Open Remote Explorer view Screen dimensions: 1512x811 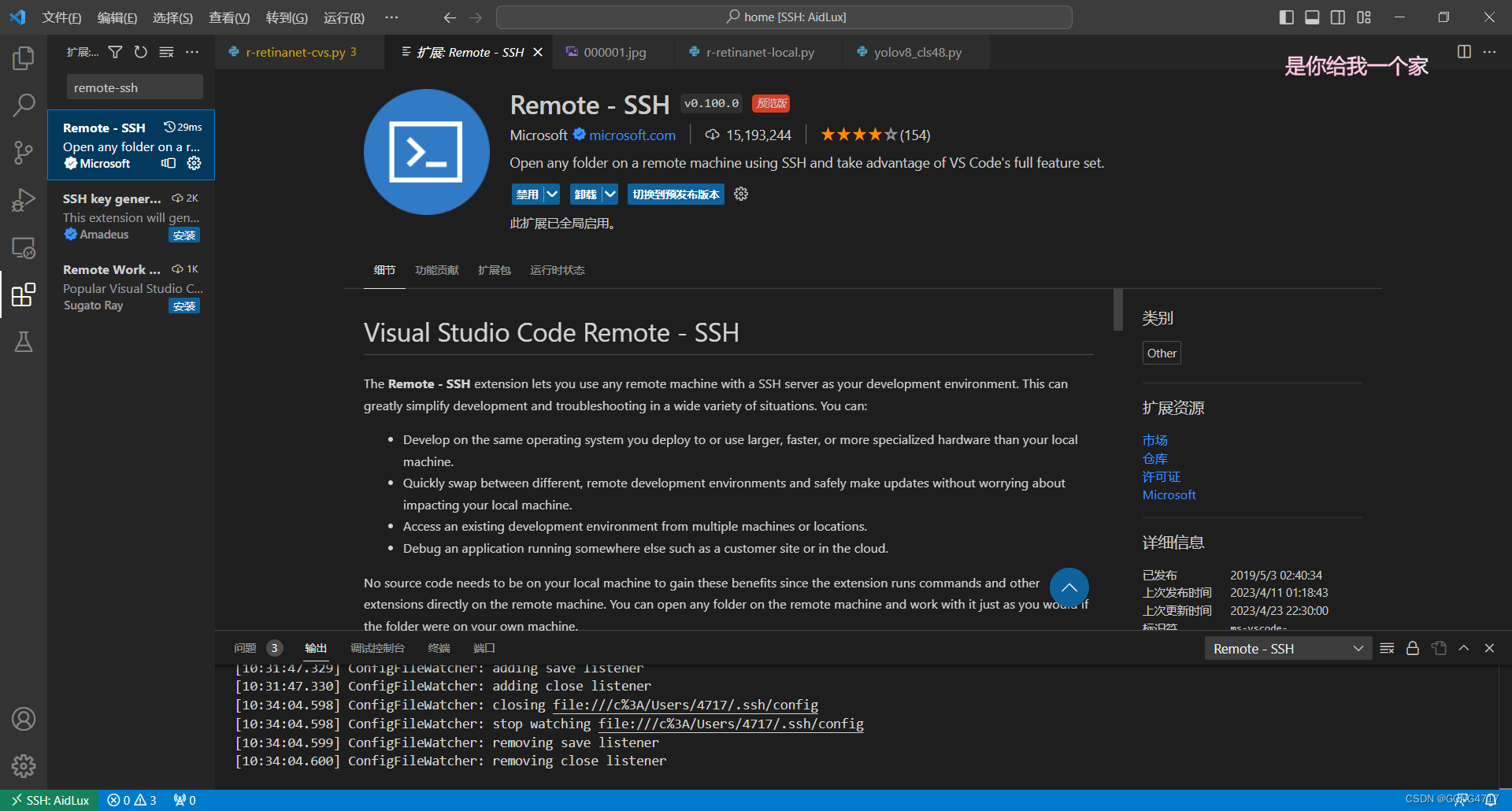24,248
